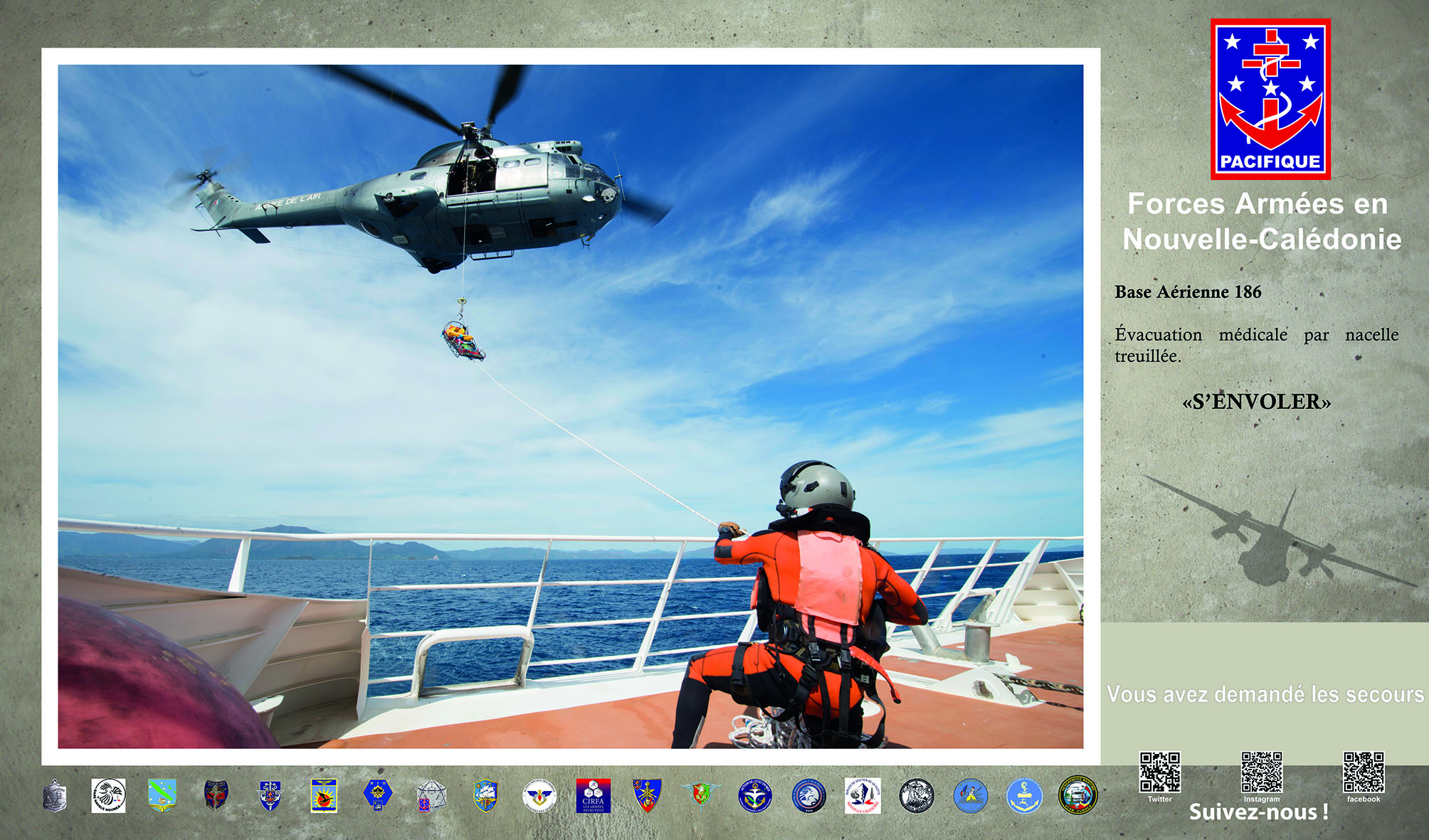Click the New Caledonia map shield insignia

coord(162,795)
